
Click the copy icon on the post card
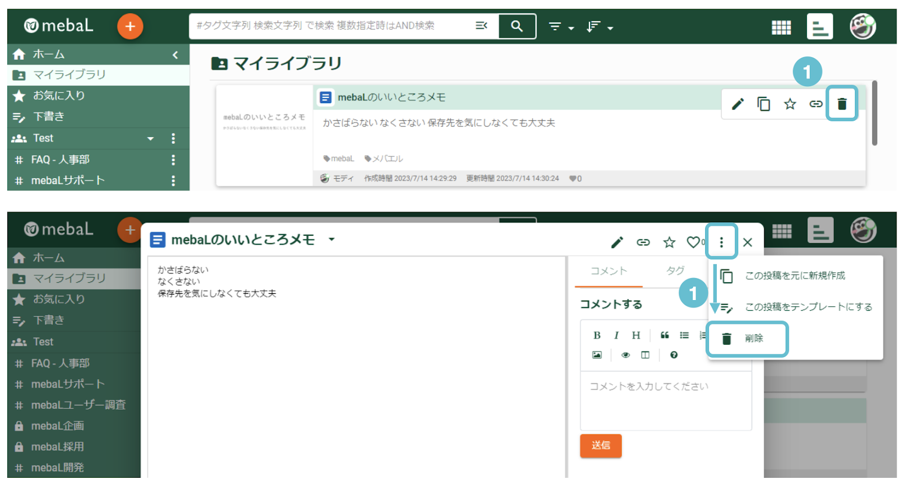(x=764, y=104)
